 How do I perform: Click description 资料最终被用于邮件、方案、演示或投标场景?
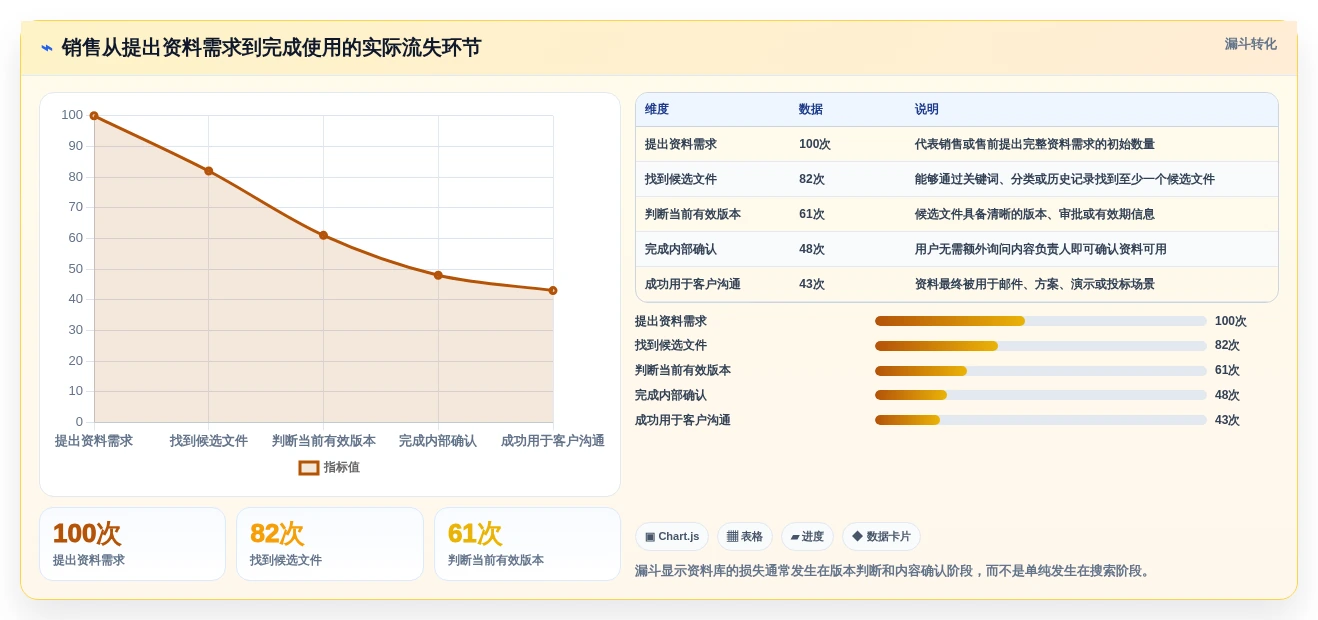pyautogui.click(x=1035, y=284)
